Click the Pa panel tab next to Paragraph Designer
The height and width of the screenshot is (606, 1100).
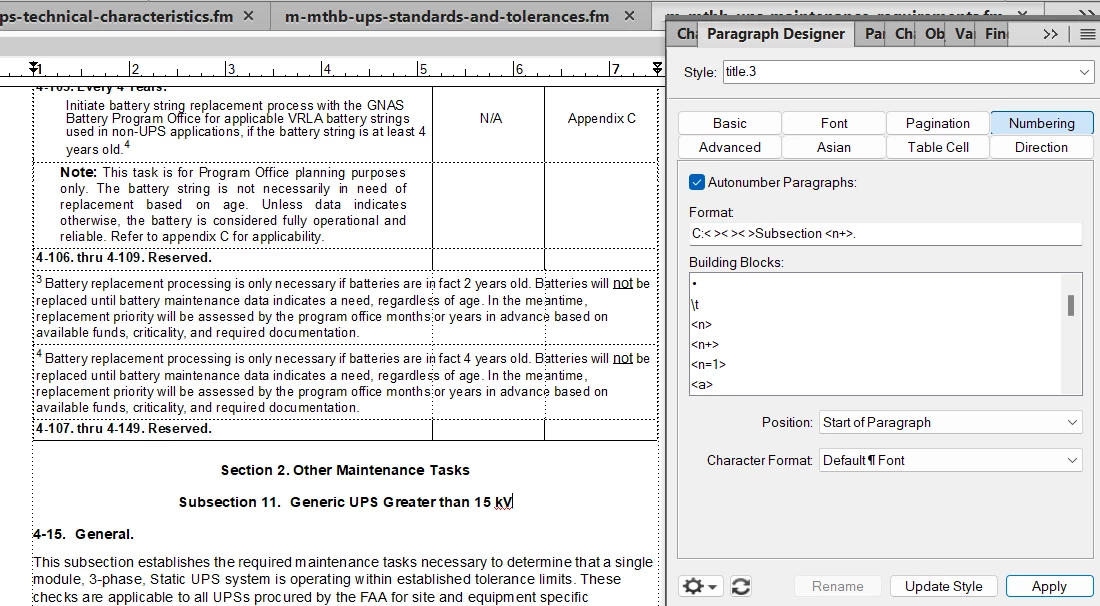(x=874, y=34)
